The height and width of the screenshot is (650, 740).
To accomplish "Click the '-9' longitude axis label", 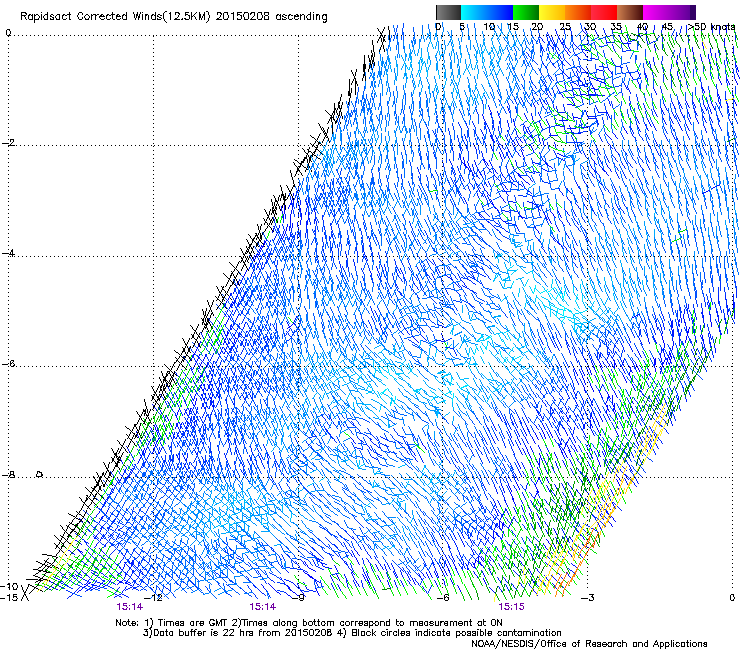I will coord(299,598).
